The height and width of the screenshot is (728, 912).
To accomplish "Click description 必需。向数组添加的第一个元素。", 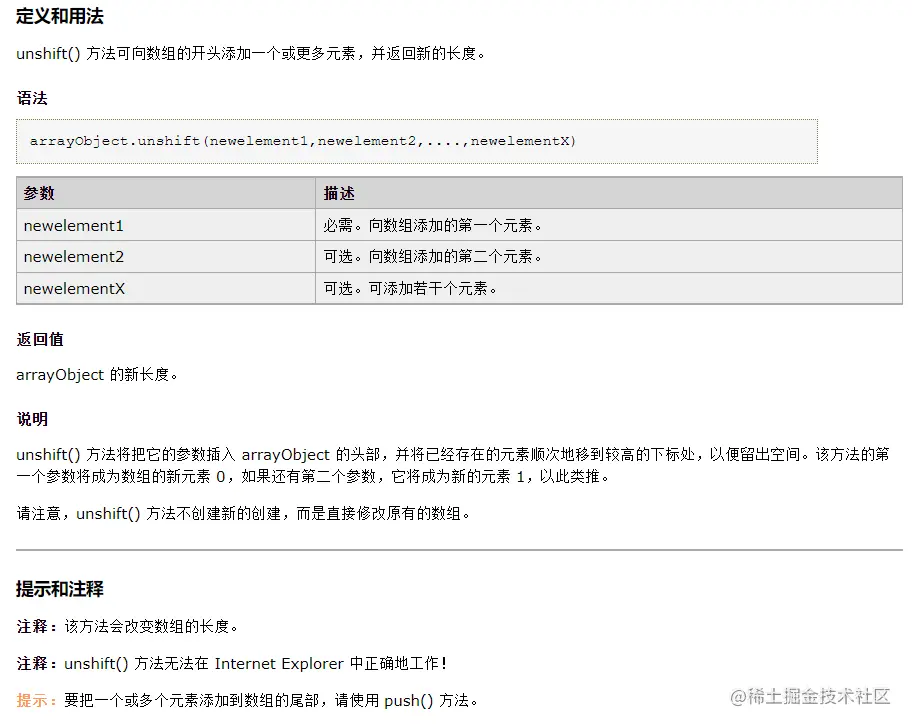I will click(432, 225).
